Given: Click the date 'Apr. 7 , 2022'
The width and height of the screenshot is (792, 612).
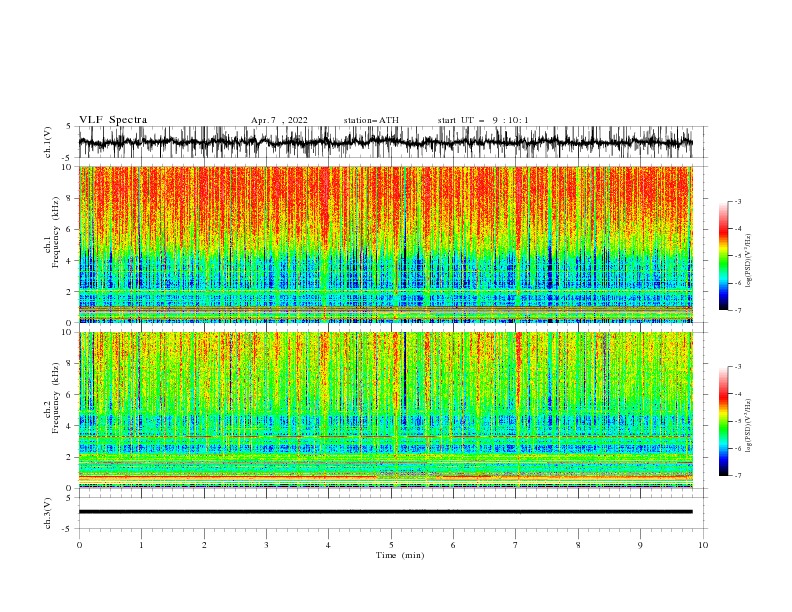Looking at the screenshot, I should click(279, 120).
